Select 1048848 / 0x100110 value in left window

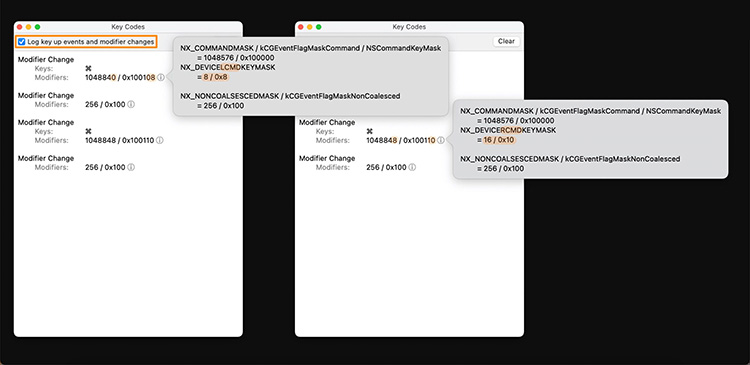point(120,141)
